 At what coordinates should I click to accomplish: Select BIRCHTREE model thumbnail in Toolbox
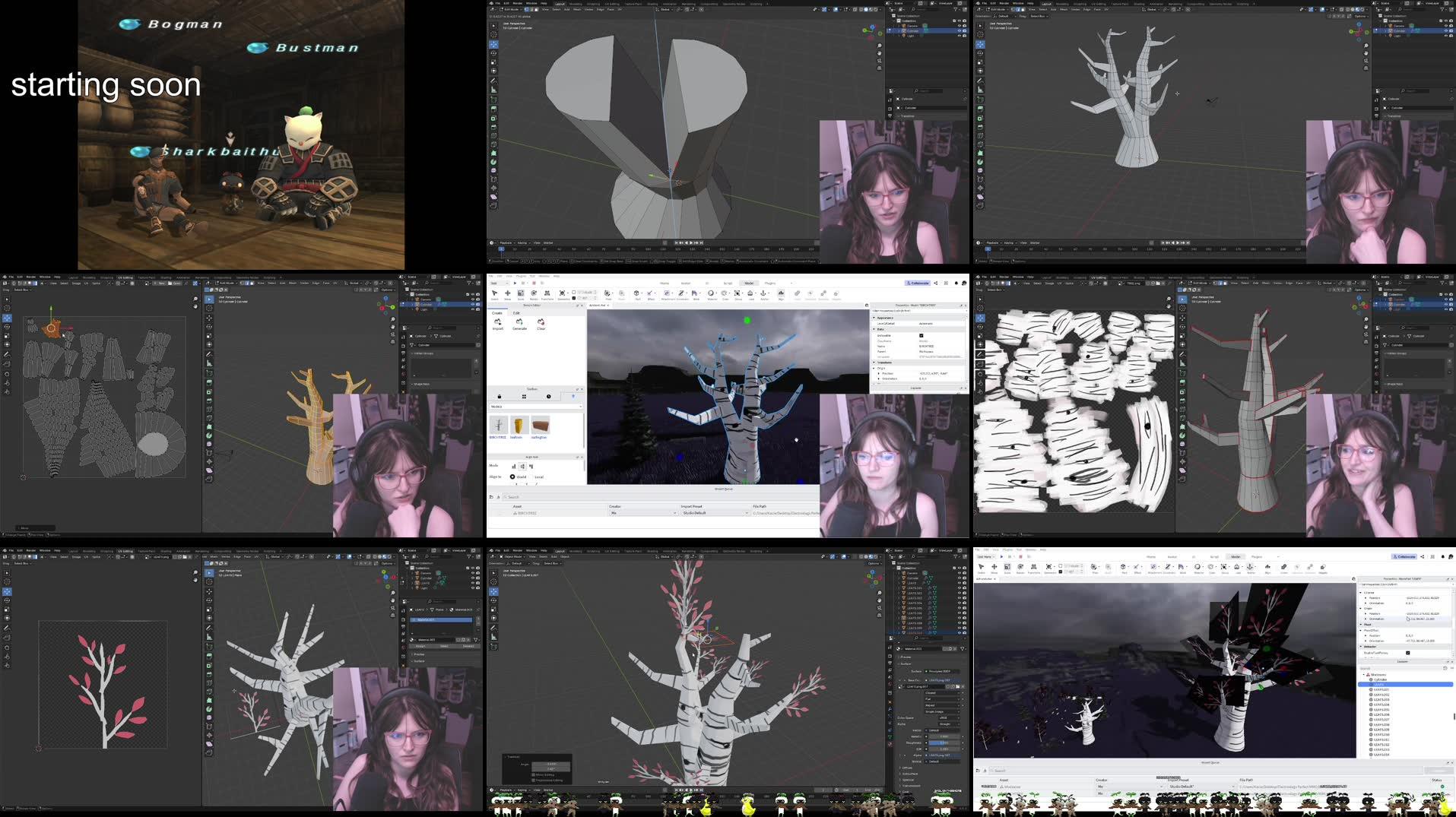coord(497,426)
